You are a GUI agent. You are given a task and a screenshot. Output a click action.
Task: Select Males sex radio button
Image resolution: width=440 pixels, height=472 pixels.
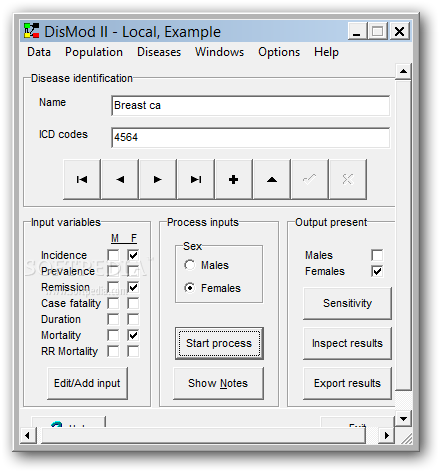[x=190, y=265]
